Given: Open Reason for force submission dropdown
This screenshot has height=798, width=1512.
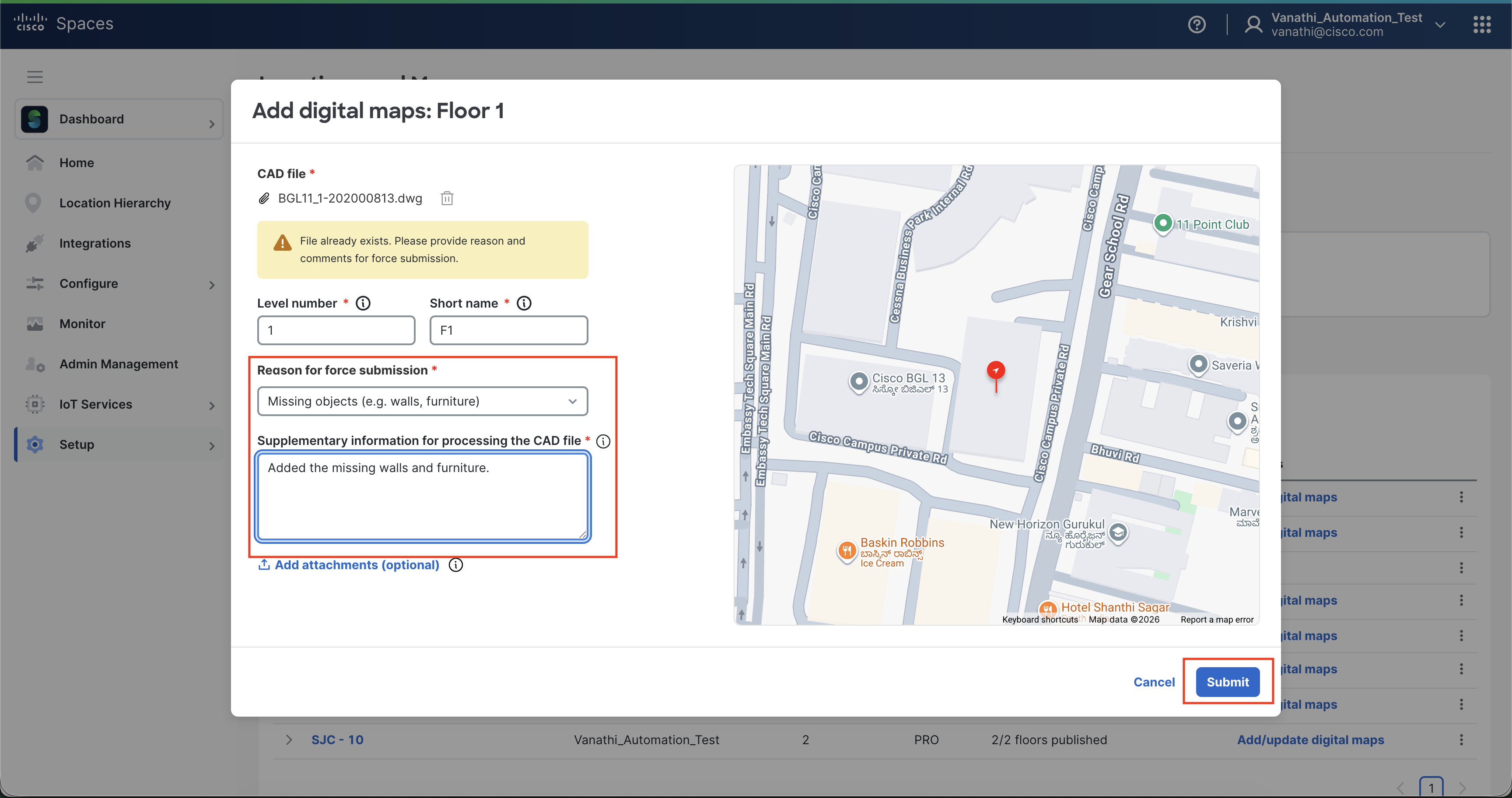Looking at the screenshot, I should coord(422,401).
